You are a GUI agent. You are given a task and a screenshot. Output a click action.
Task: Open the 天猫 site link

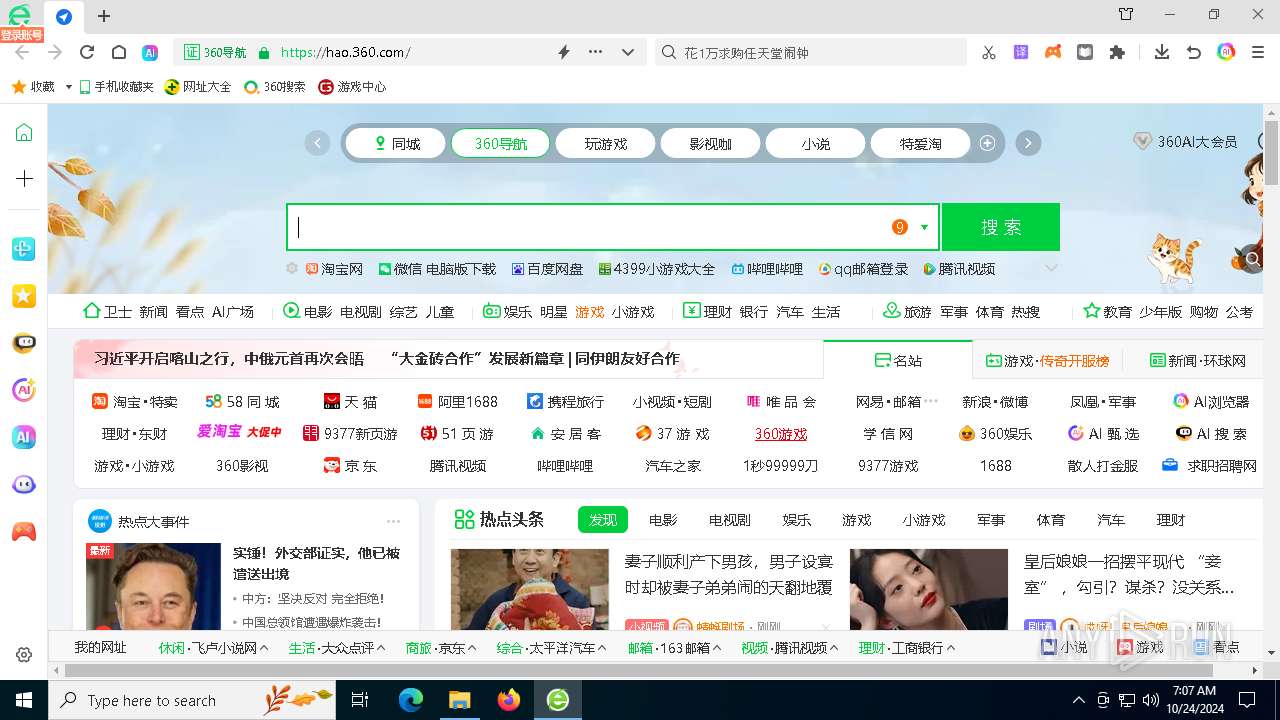[351, 402]
